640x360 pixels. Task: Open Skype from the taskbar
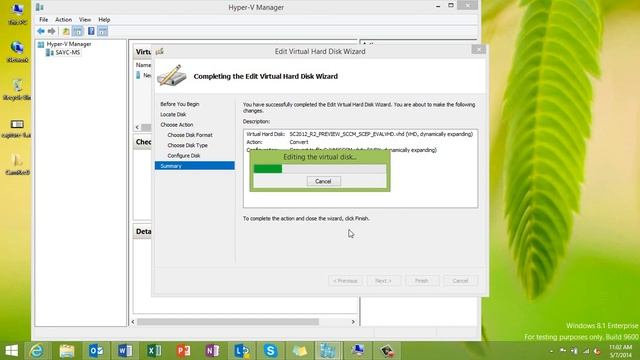(271, 351)
